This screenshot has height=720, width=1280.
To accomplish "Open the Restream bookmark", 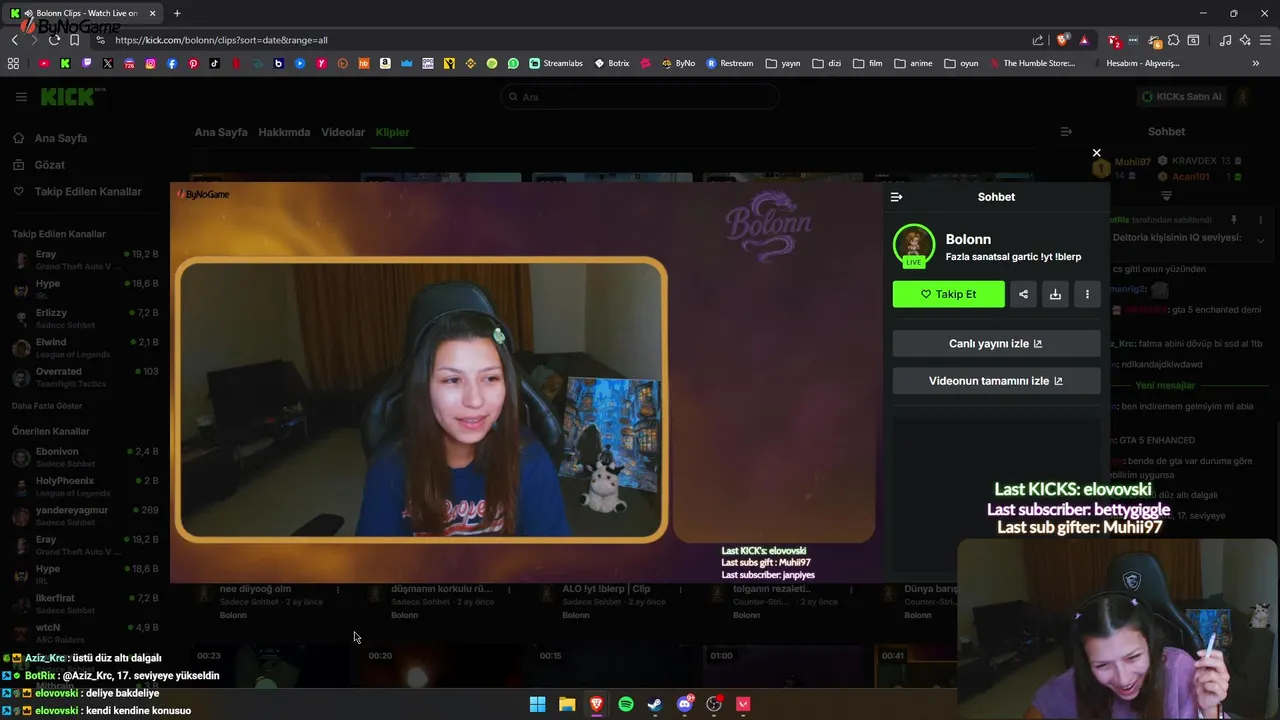I will tap(730, 63).
